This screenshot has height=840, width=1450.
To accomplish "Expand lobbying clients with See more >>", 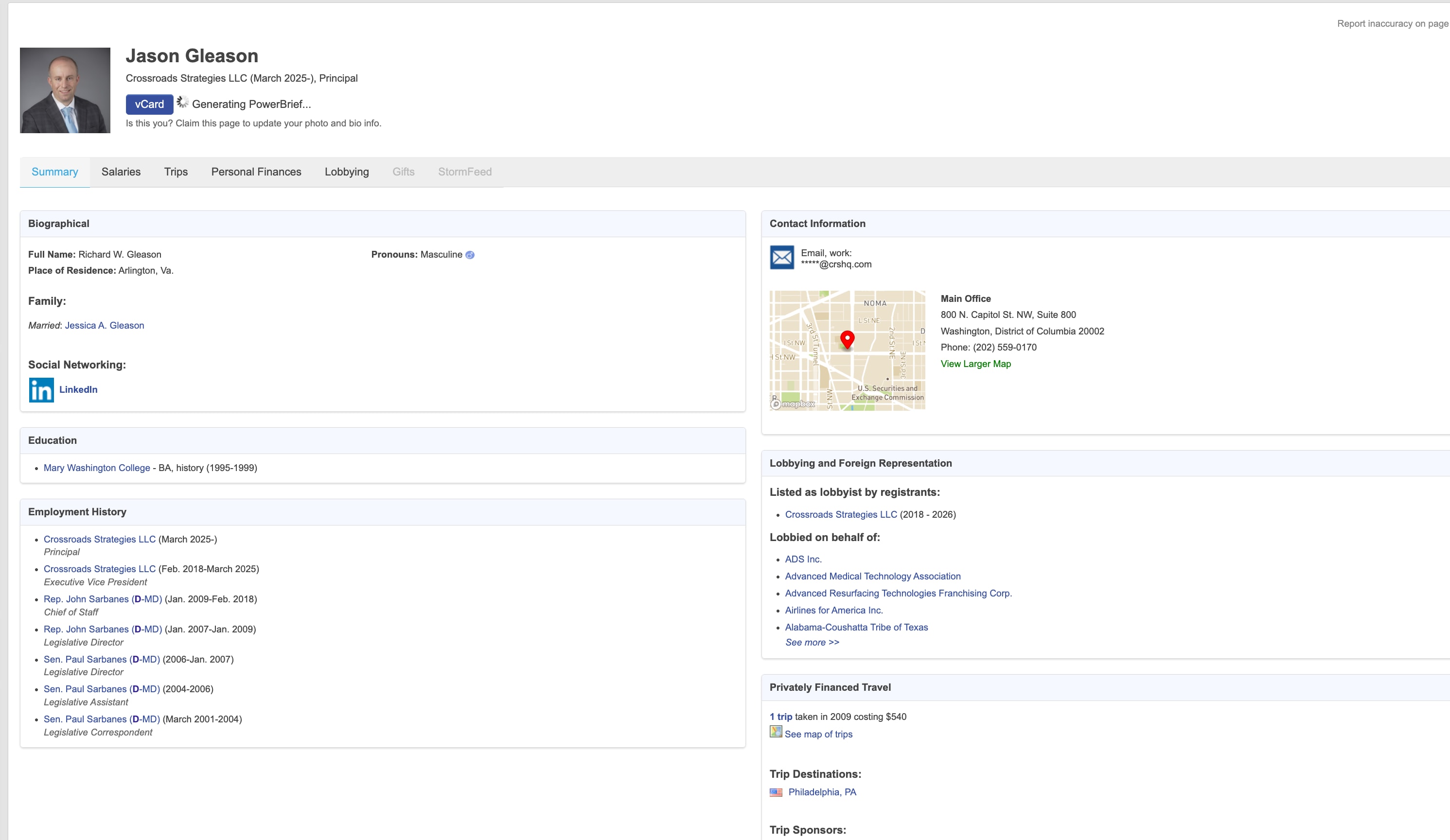I will pos(812,643).
